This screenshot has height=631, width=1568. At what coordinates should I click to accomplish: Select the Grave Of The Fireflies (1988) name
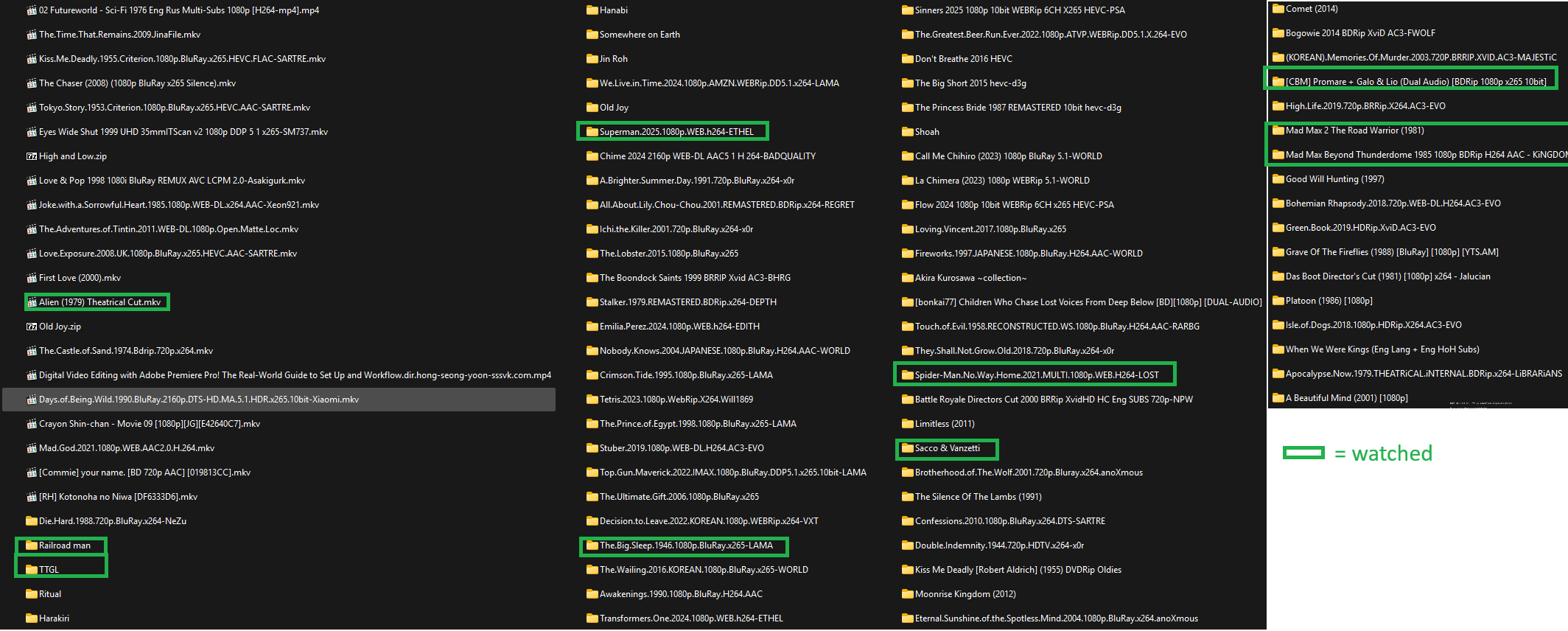pyautogui.click(x=1392, y=252)
